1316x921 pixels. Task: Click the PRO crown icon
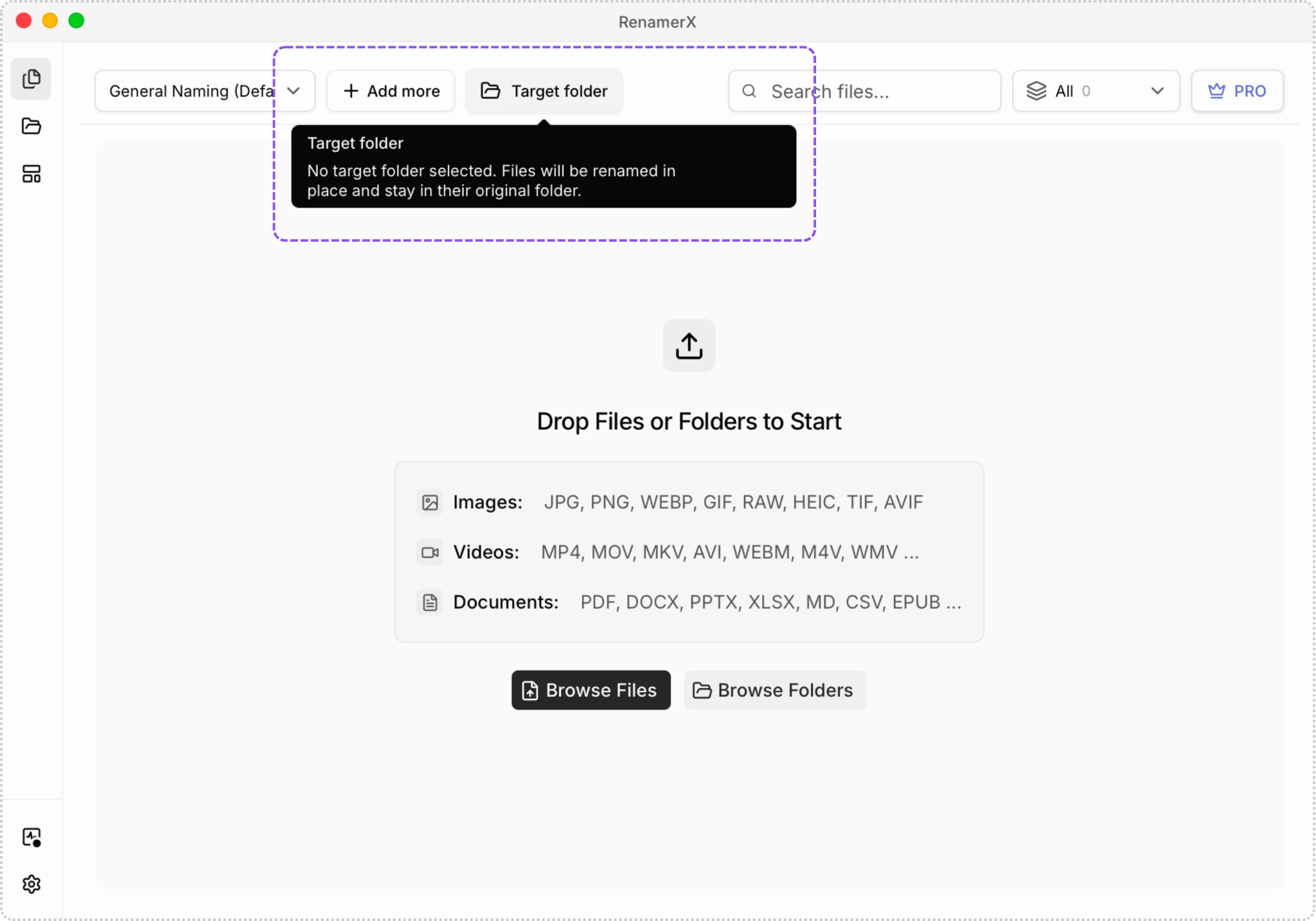1216,91
